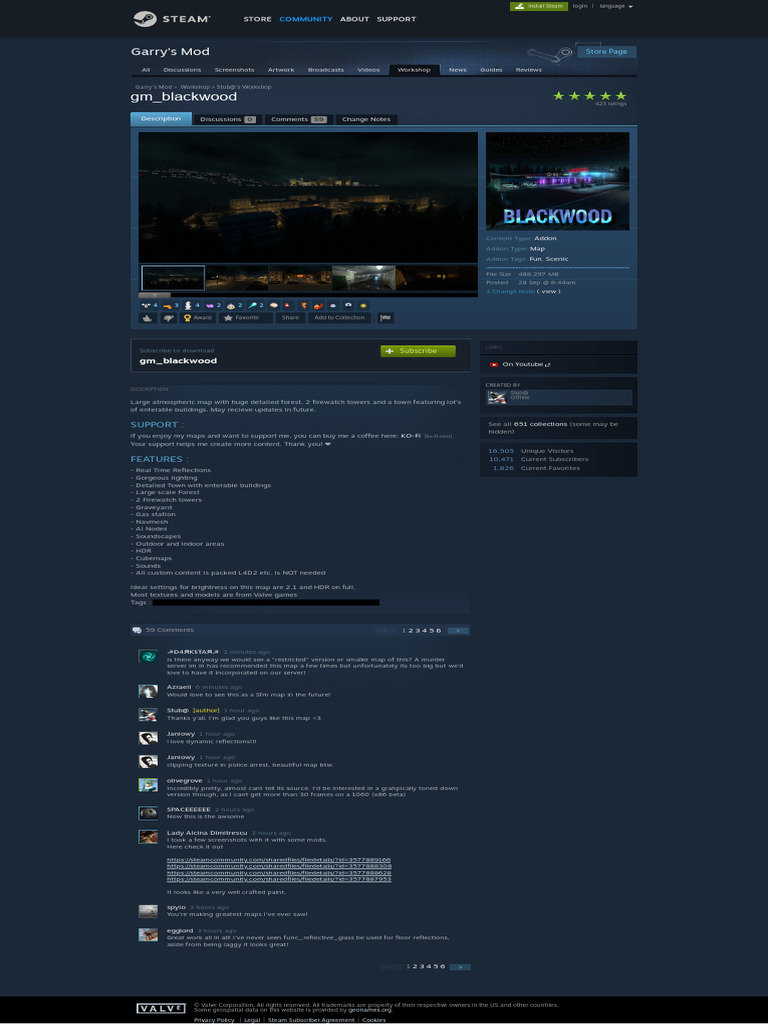
Task: Open the item Discussions 0 tab
Action: (227, 120)
